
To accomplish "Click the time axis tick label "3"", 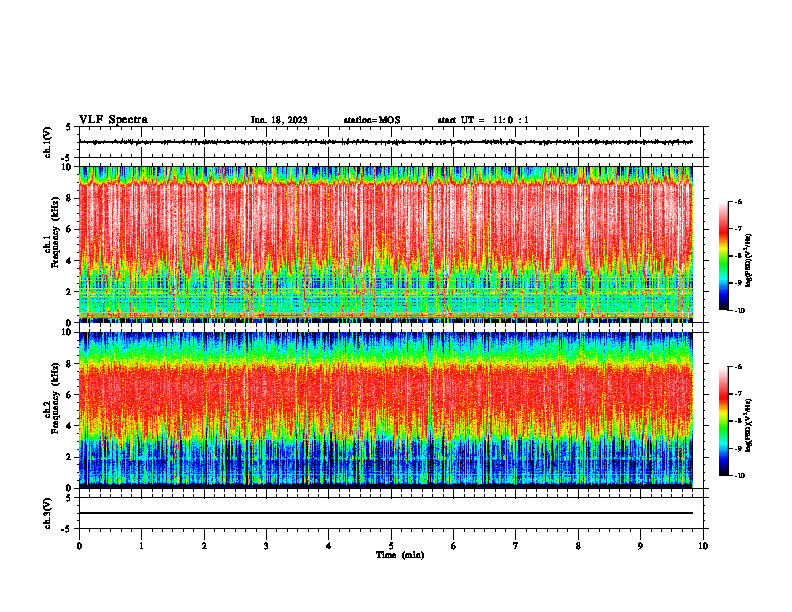I will [x=266, y=546].
